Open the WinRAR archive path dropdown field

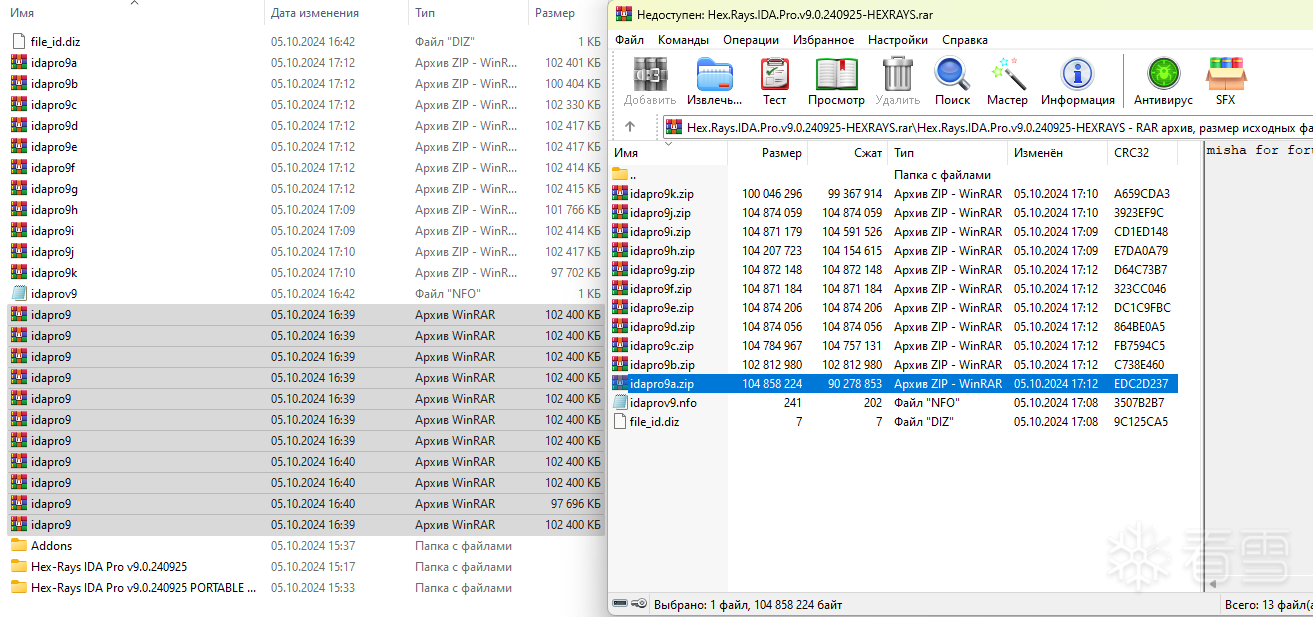[x=986, y=127]
